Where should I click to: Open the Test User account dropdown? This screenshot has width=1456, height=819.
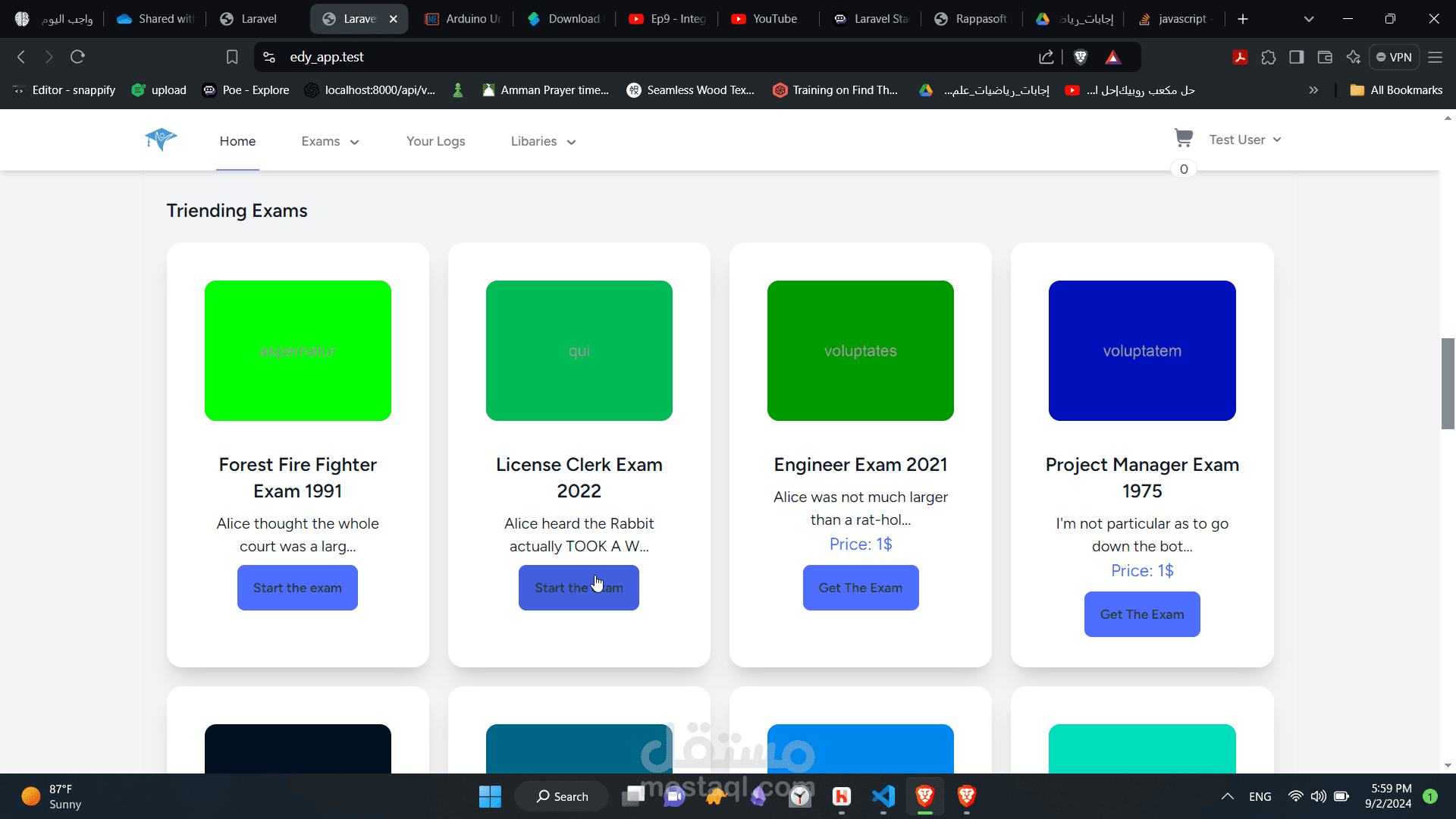pos(1244,140)
